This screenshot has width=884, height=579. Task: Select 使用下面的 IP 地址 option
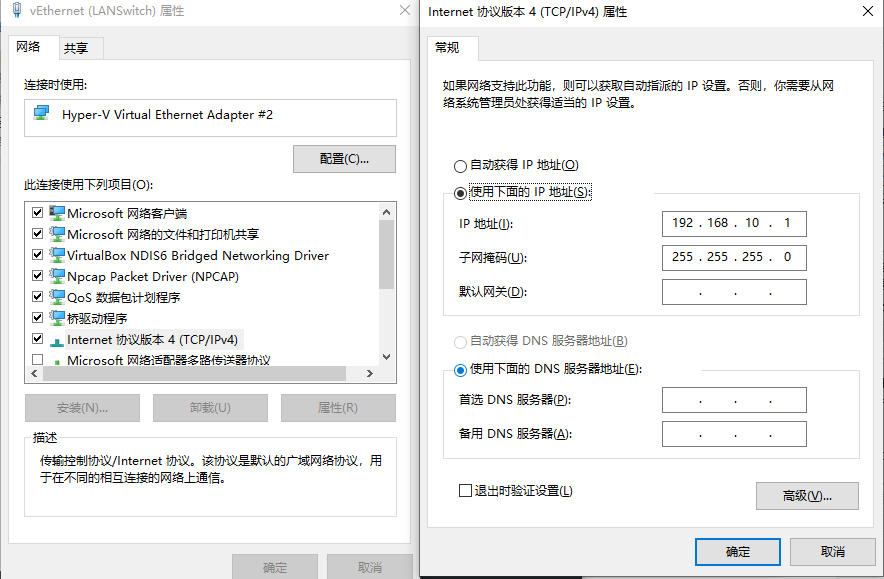coord(459,193)
